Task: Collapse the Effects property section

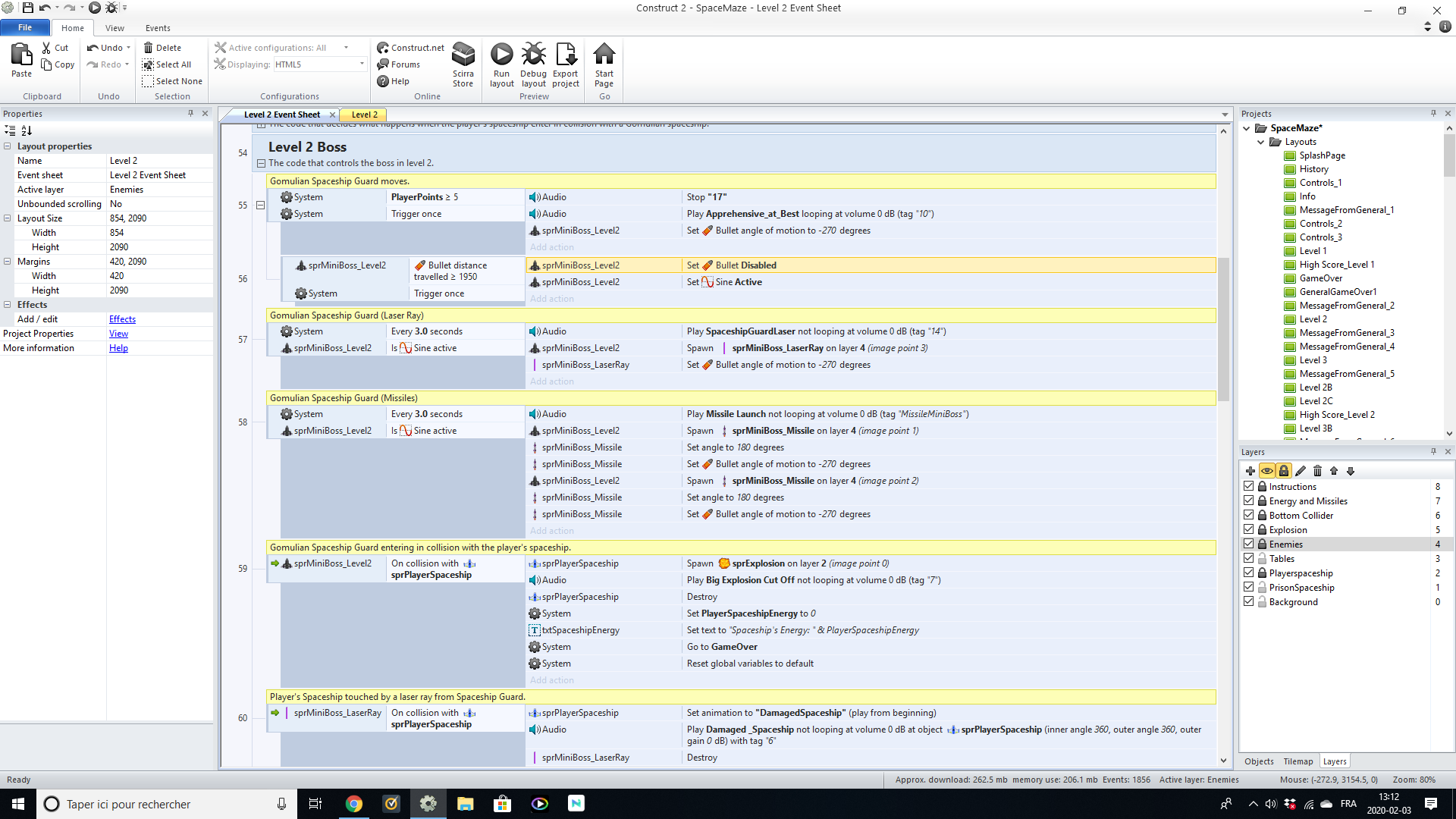Action: pos(8,305)
